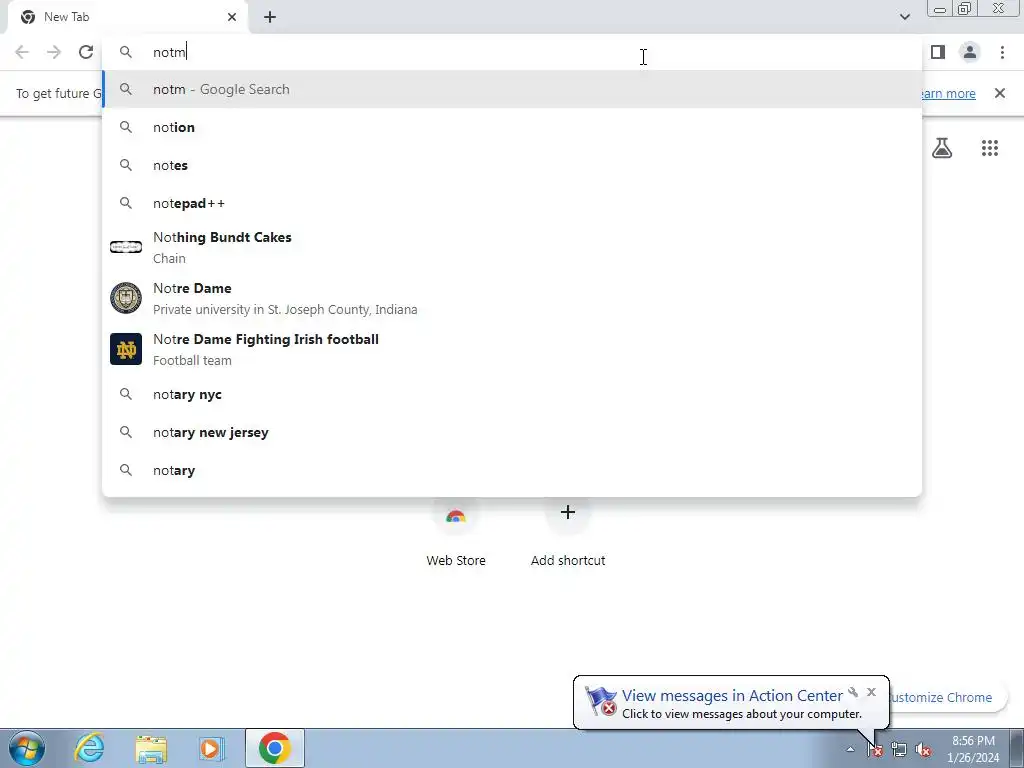Choose the 'notepad++' suggestion
1024x768 pixels.
[x=512, y=203]
